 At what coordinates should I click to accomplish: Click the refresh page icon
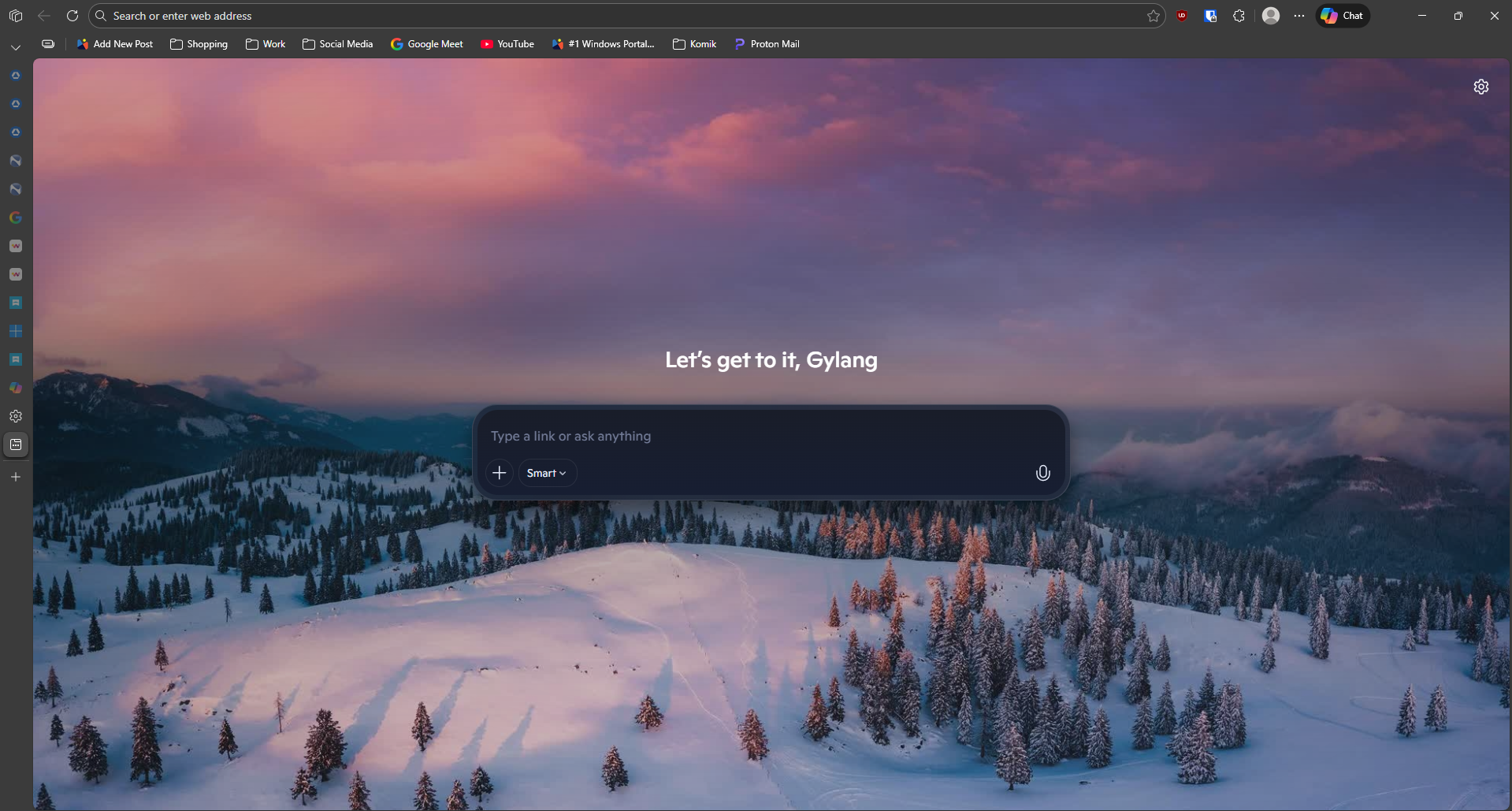[x=72, y=16]
